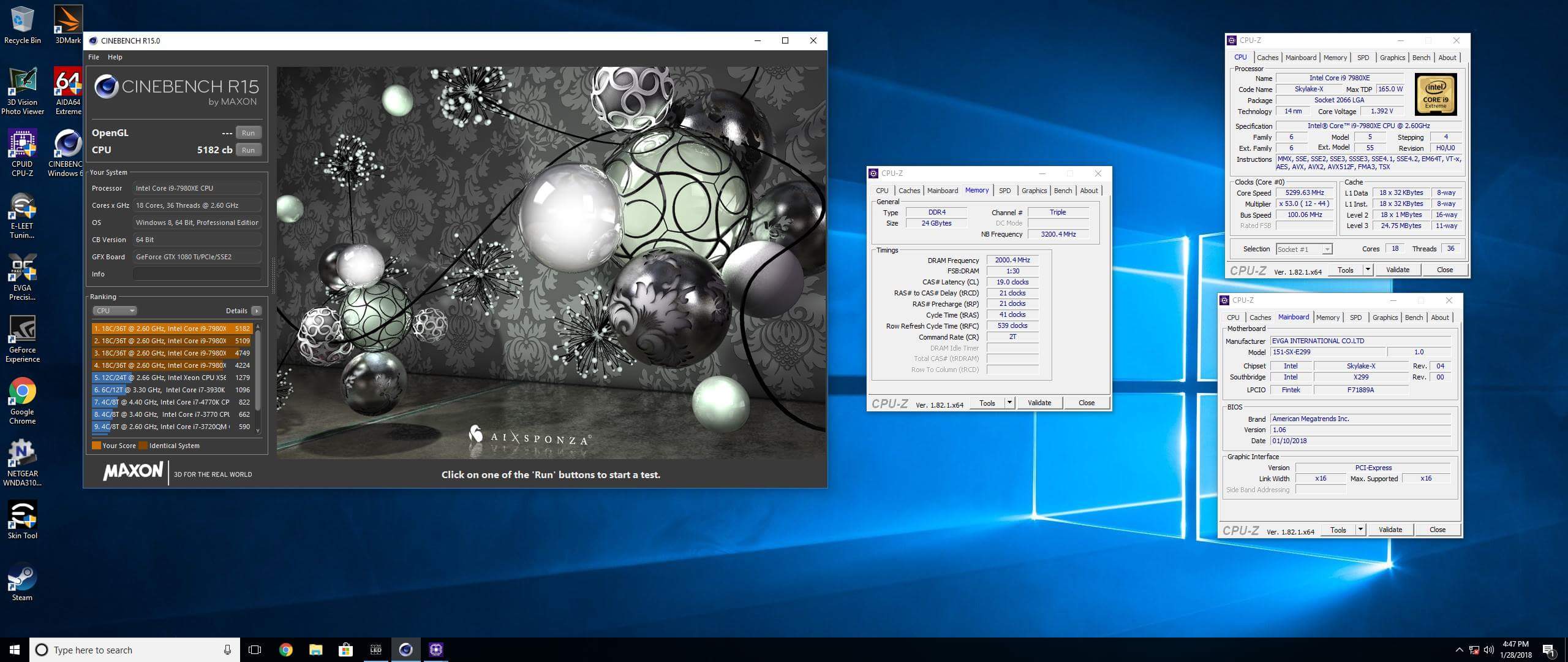Click the Task View taskbar icon

pos(255,650)
